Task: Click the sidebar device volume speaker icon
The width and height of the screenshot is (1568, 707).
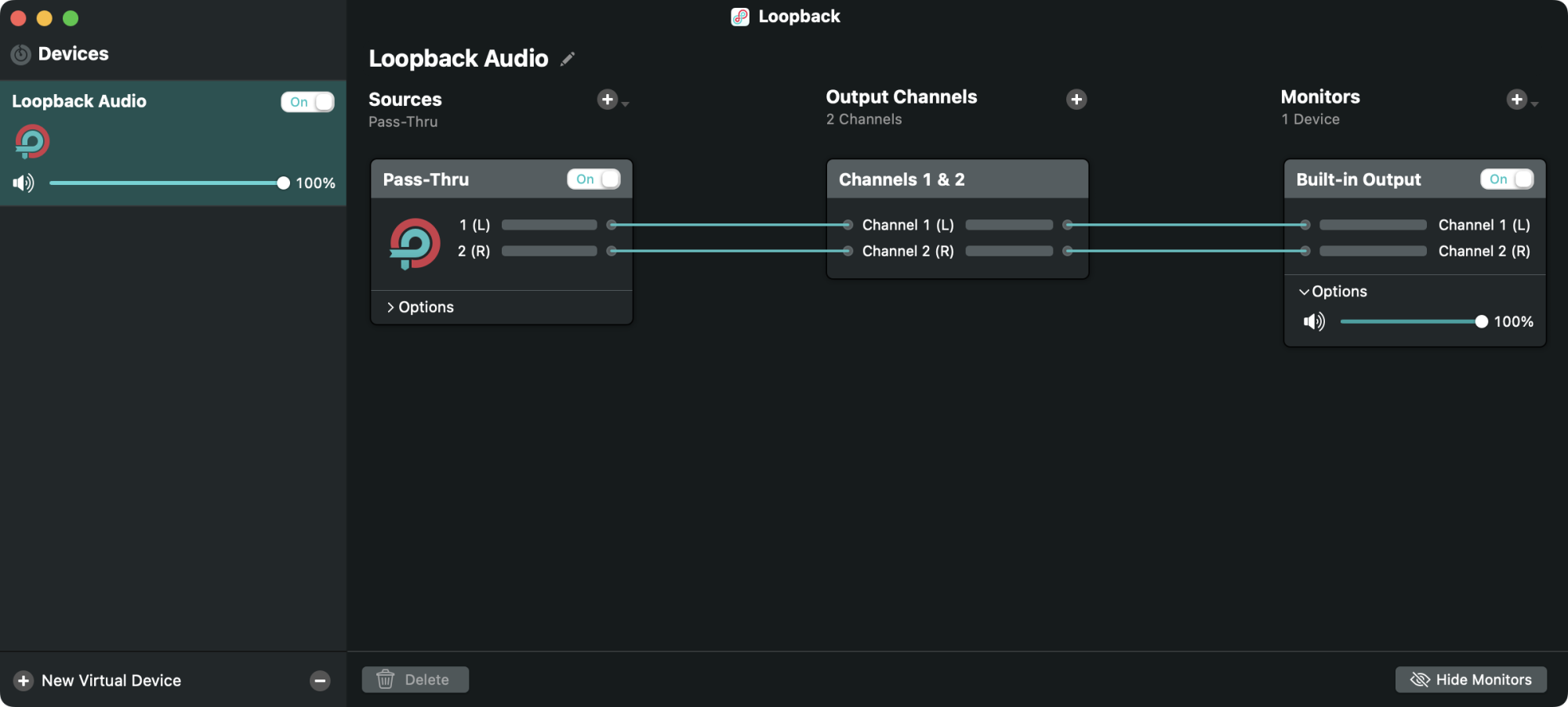Action: point(24,183)
